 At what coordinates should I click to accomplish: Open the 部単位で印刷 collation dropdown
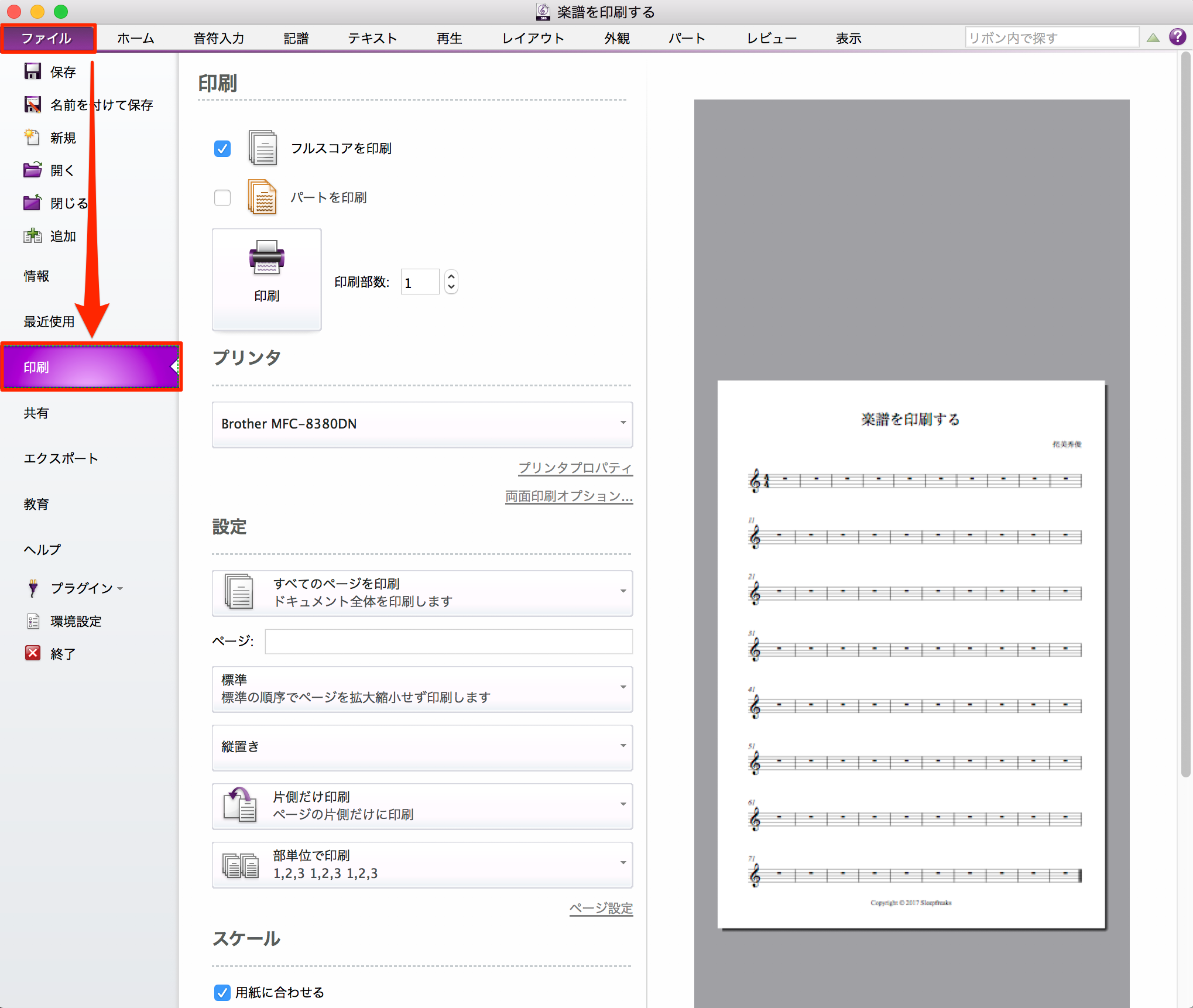pos(422,864)
